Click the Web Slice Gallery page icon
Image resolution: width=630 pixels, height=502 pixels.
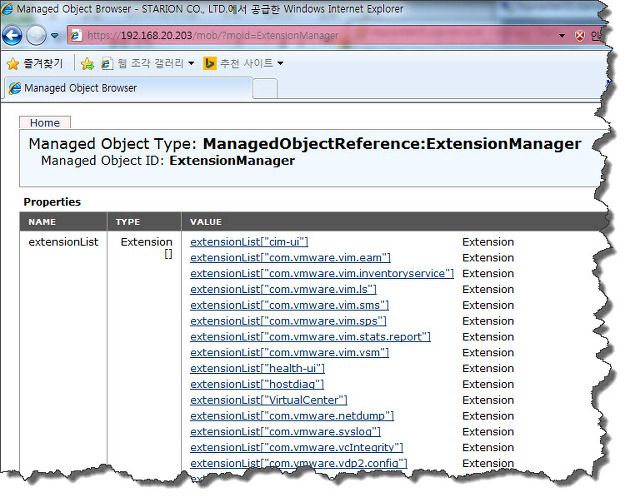click(x=107, y=64)
